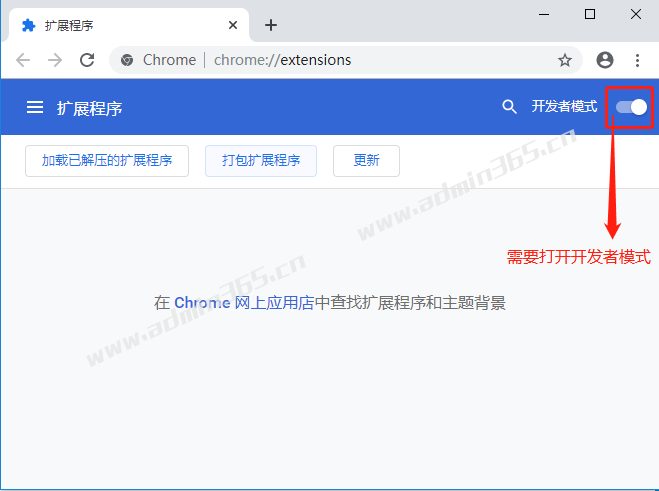The image size is (659, 491).
Task: Minimize the Chrome window
Action: [x=544, y=14]
